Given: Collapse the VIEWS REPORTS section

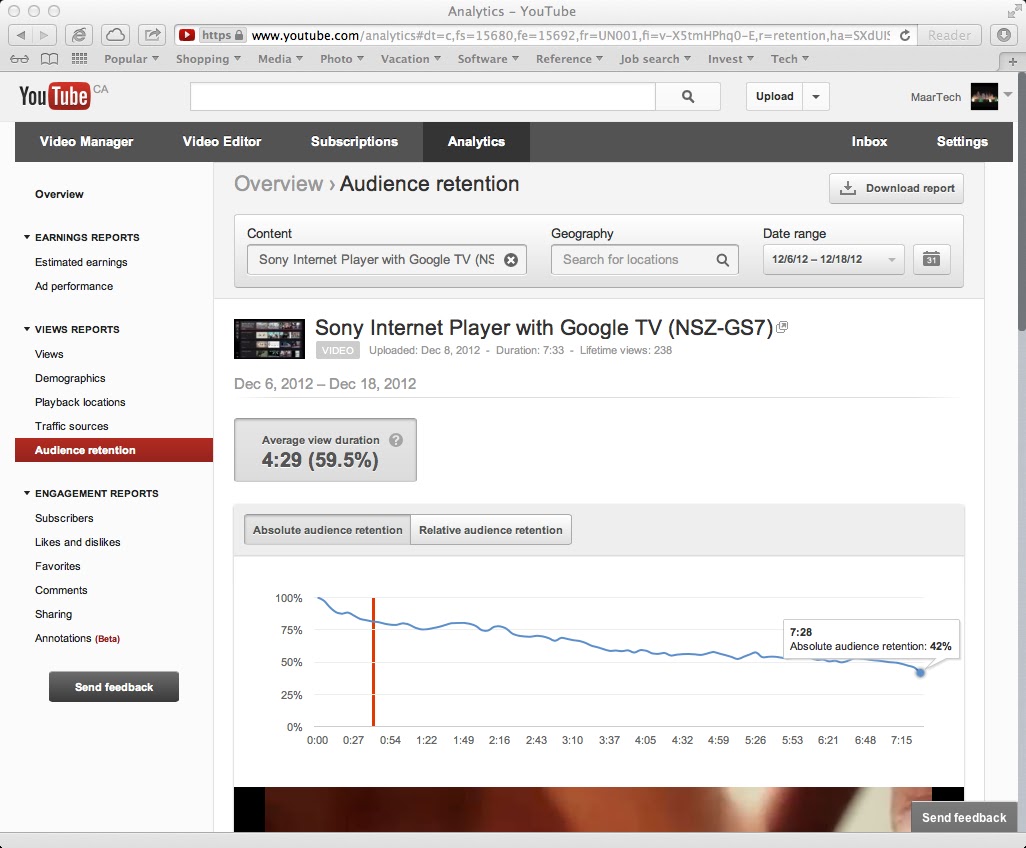Looking at the screenshot, I should pos(27,329).
